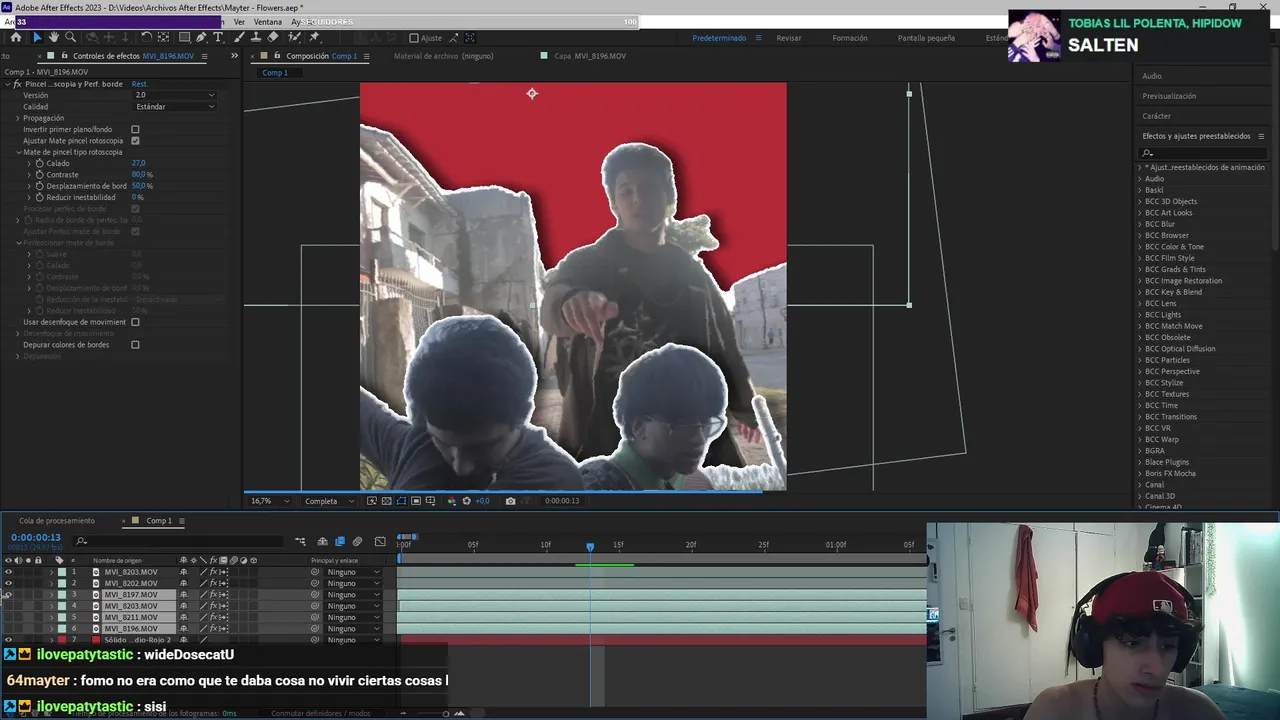
Task: Select the Zoom magnifier tool
Action: point(70,37)
